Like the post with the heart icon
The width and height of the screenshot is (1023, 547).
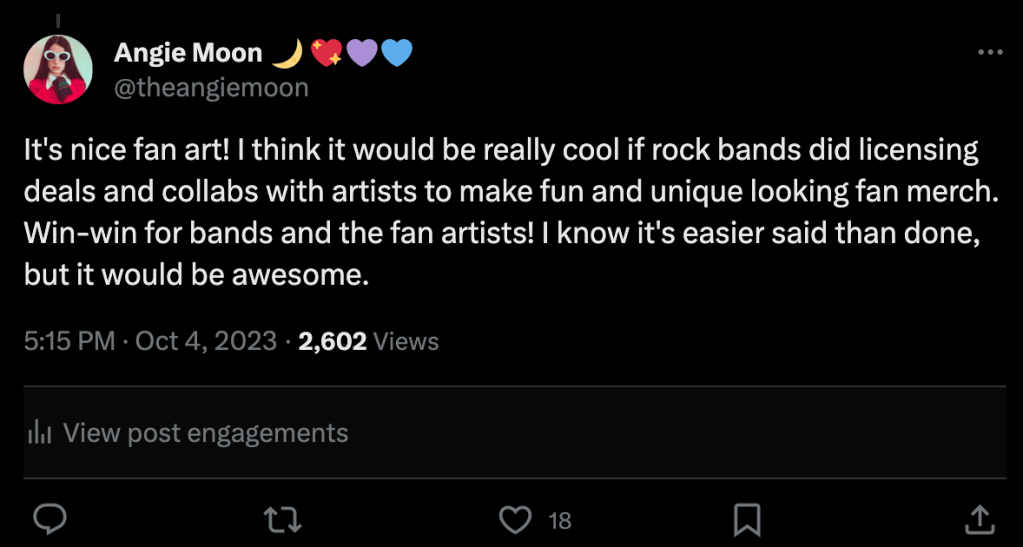coord(515,518)
